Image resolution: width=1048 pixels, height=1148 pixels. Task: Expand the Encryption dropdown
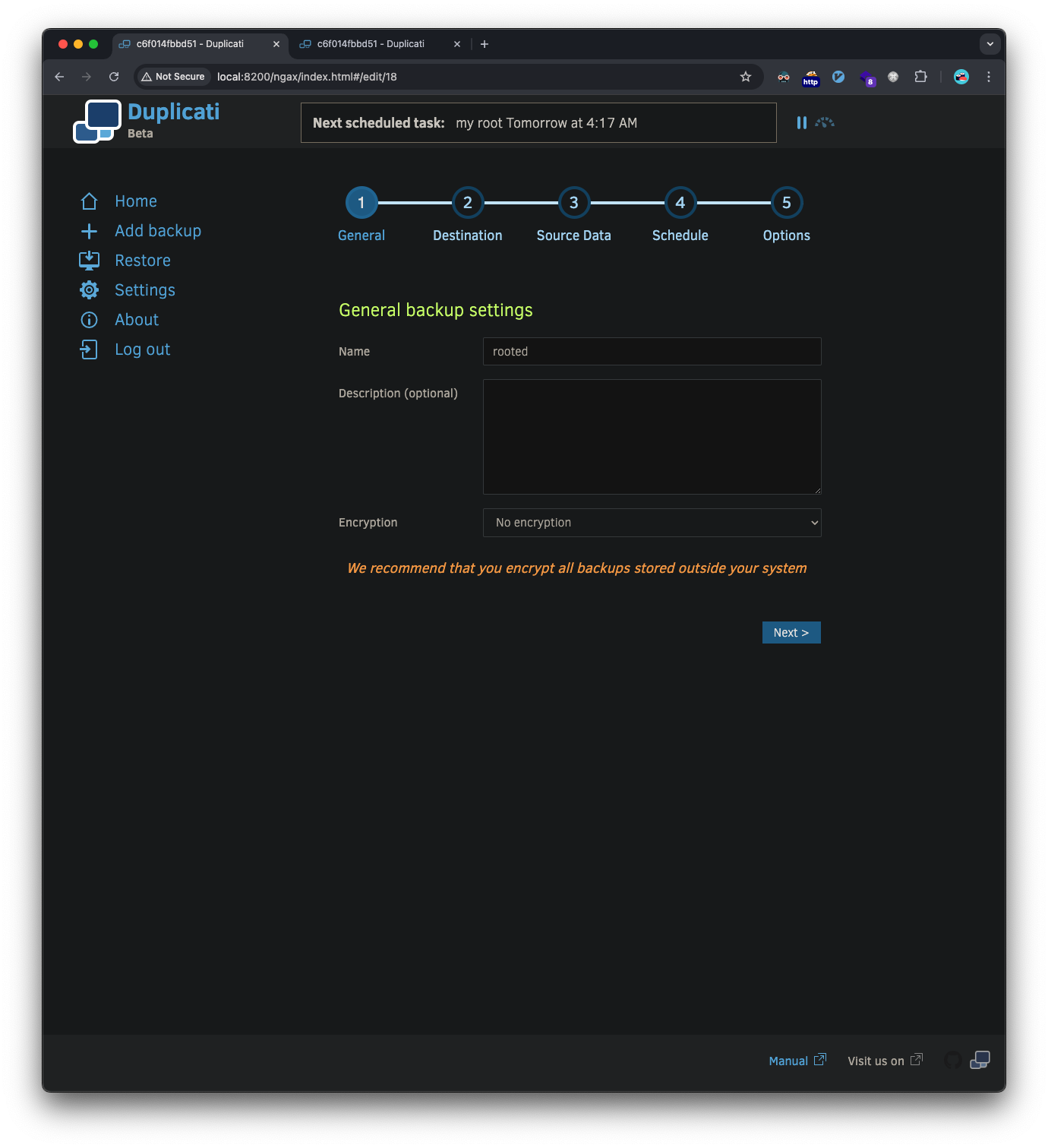click(652, 523)
